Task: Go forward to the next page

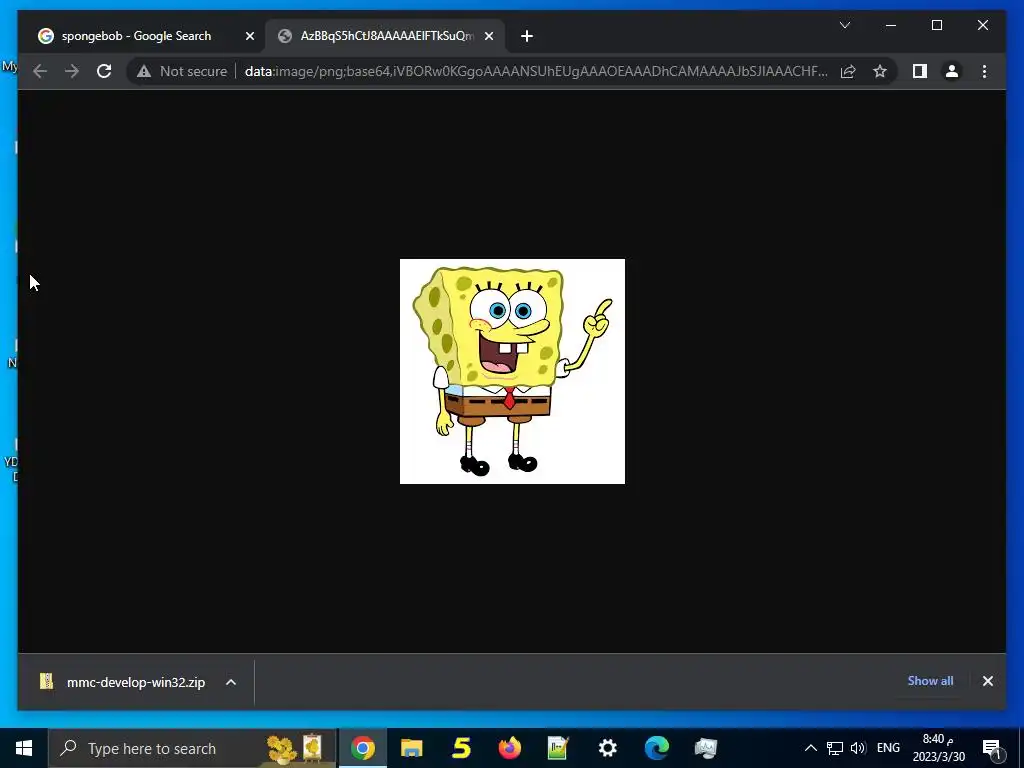Action: pyautogui.click(x=72, y=71)
